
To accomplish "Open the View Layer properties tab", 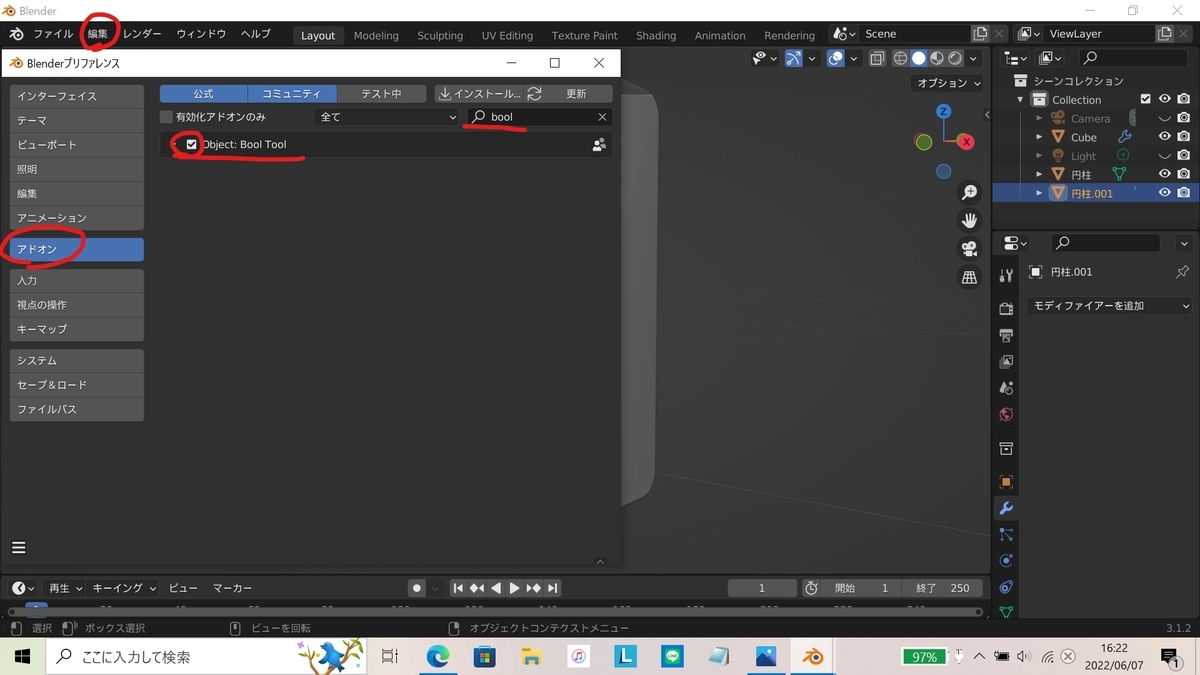I will coord(1006,361).
